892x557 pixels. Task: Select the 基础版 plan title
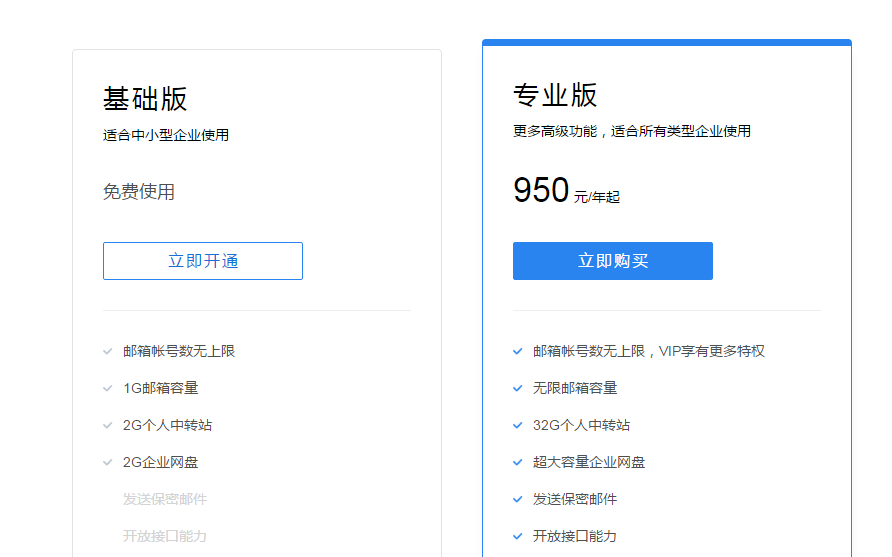point(145,99)
